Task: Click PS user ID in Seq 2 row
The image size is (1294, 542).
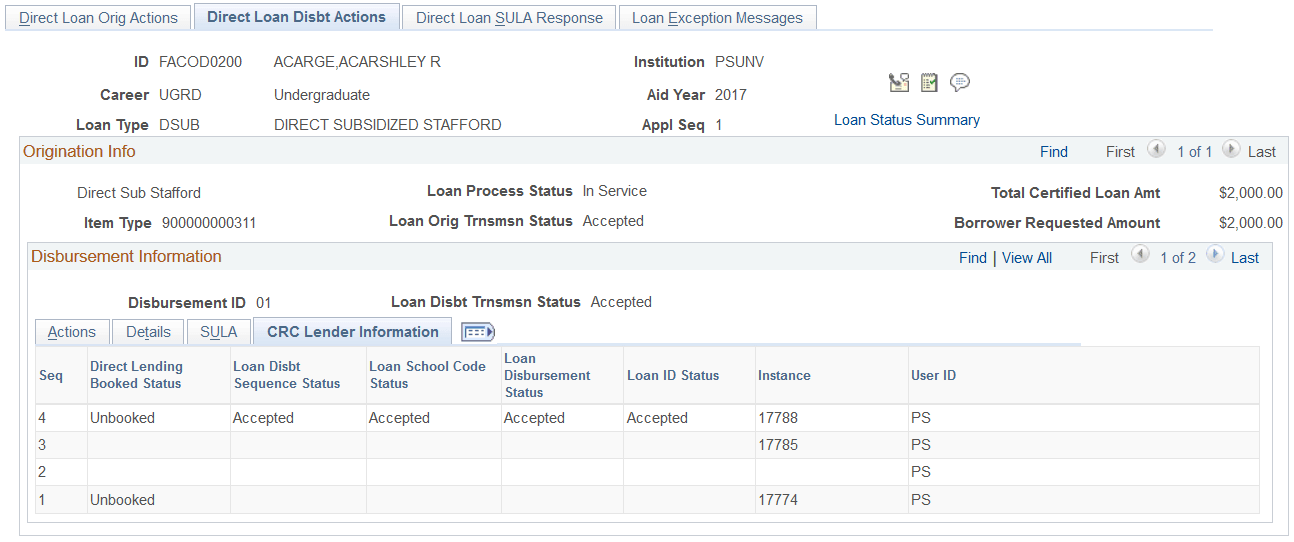Action: click(x=921, y=472)
